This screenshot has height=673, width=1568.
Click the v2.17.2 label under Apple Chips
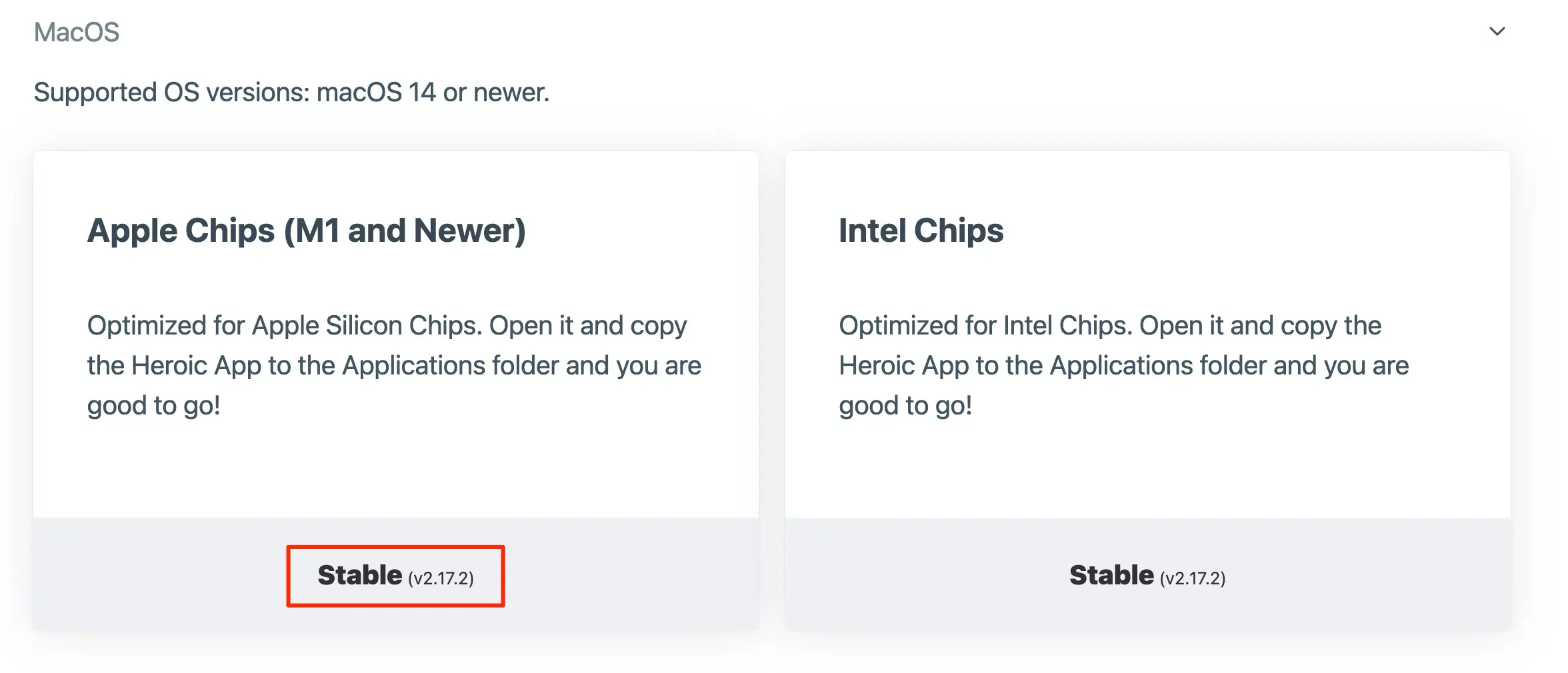(441, 578)
